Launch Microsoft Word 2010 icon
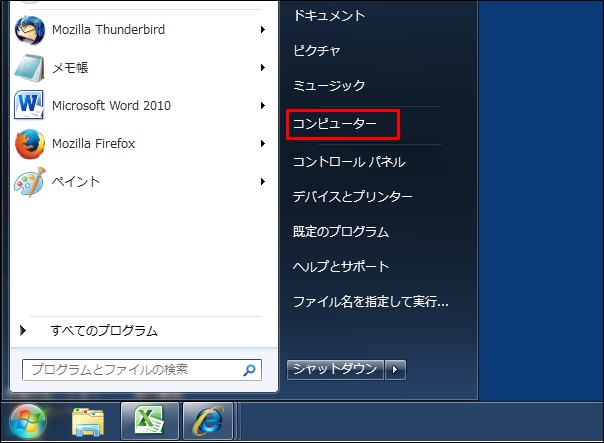Viewport: 604px width, 443px height. 30,105
